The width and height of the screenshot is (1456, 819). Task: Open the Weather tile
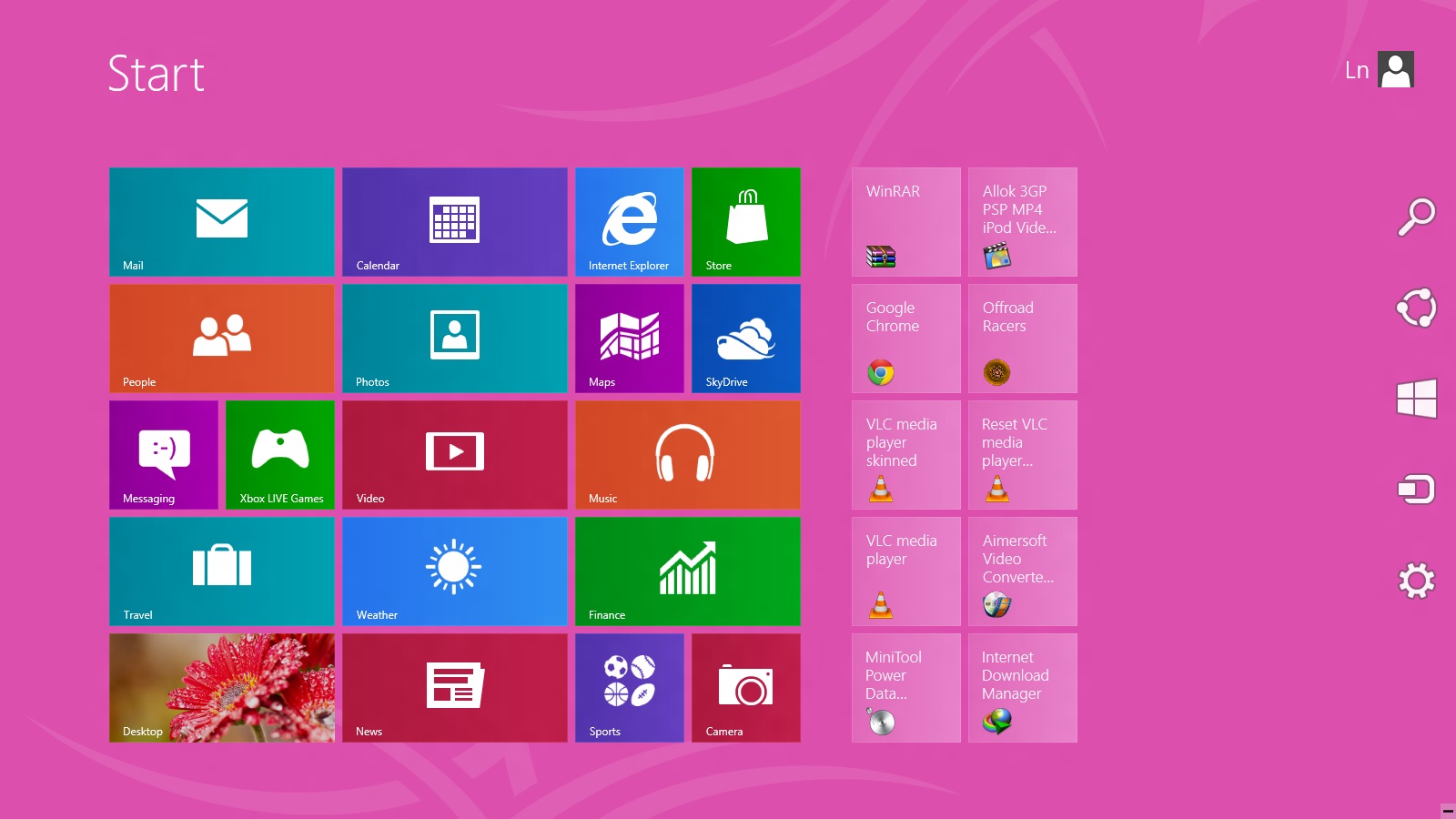[x=455, y=571]
